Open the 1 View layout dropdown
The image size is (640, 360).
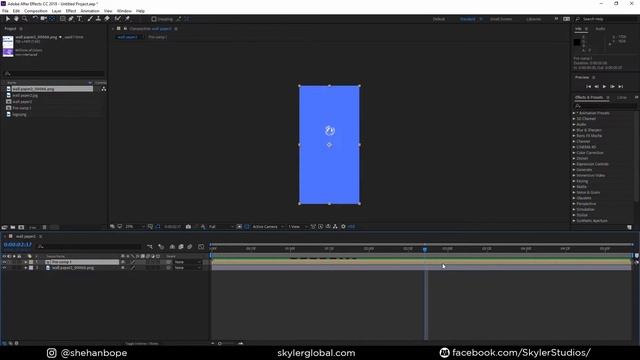[298, 227]
